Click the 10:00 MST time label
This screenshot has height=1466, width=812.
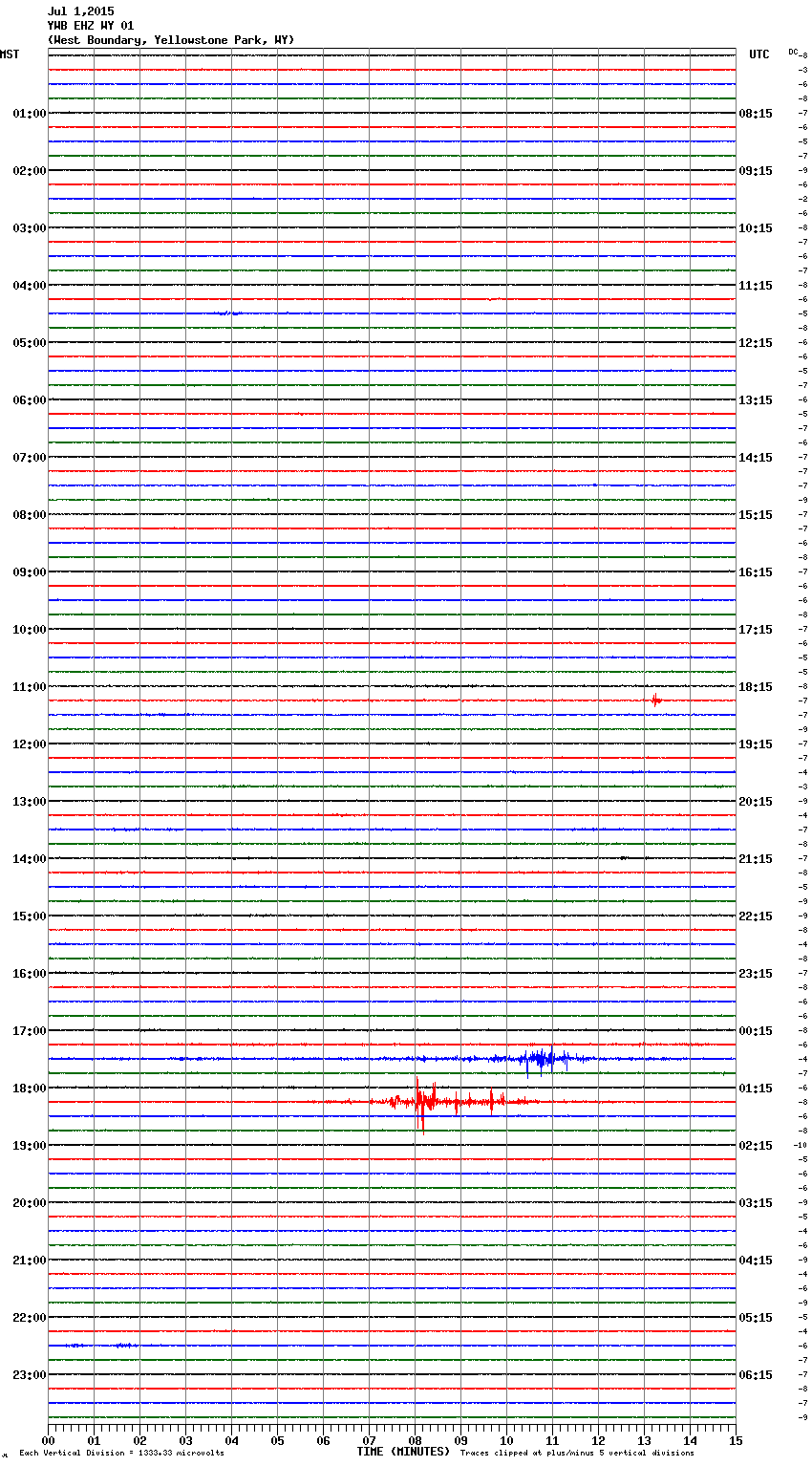click(x=29, y=630)
